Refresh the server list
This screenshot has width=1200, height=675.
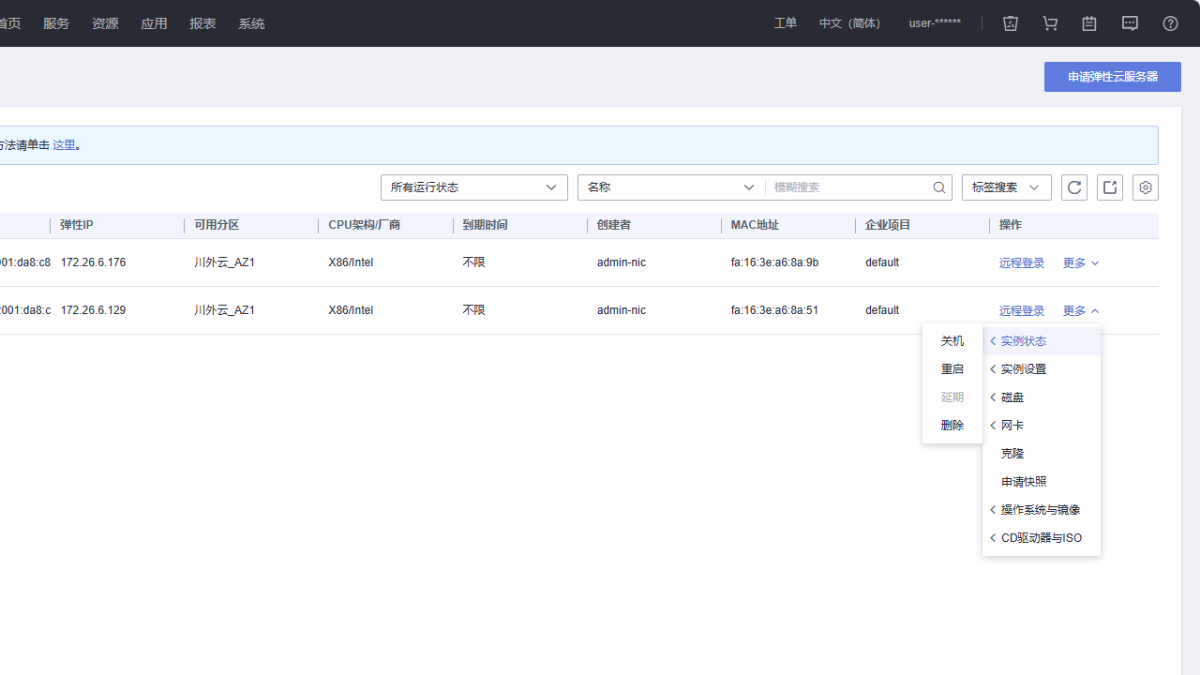pos(1074,187)
